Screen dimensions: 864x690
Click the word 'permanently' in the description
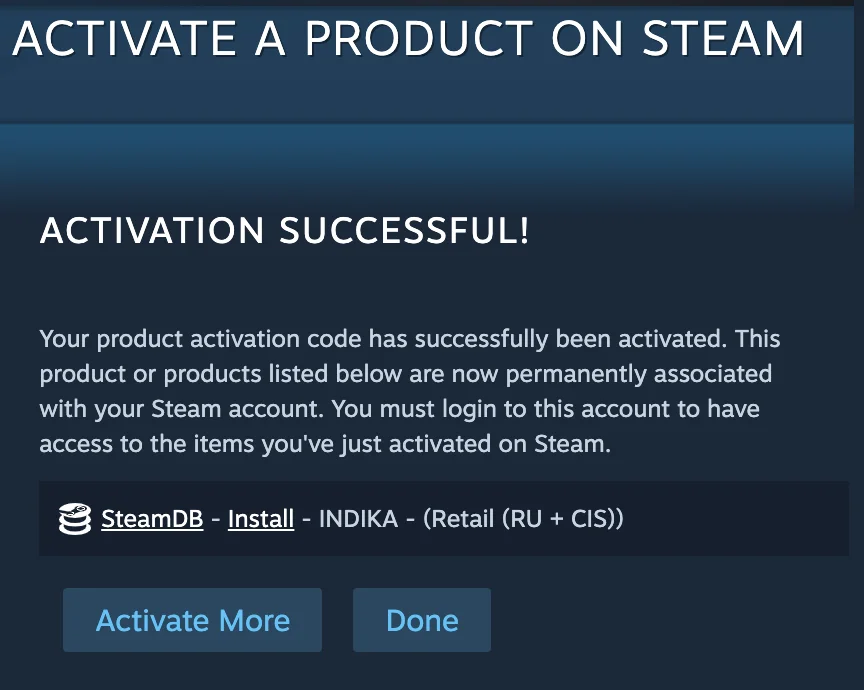(x=576, y=374)
